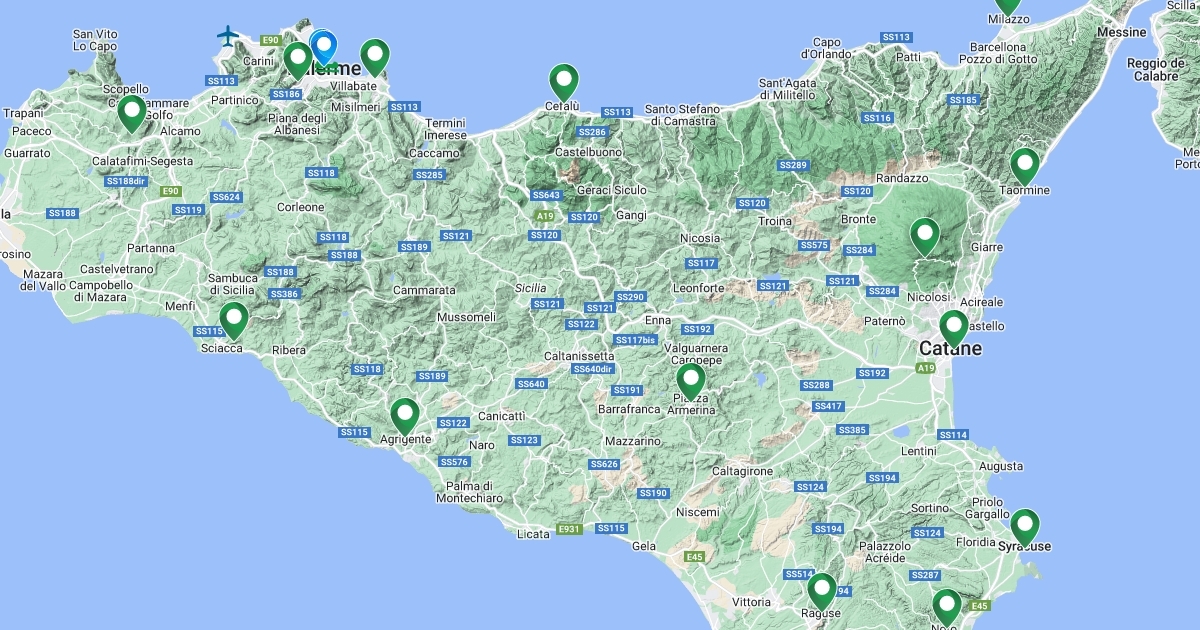Click the blue pin marker at Palermo
The image size is (1200, 630).
point(323,46)
